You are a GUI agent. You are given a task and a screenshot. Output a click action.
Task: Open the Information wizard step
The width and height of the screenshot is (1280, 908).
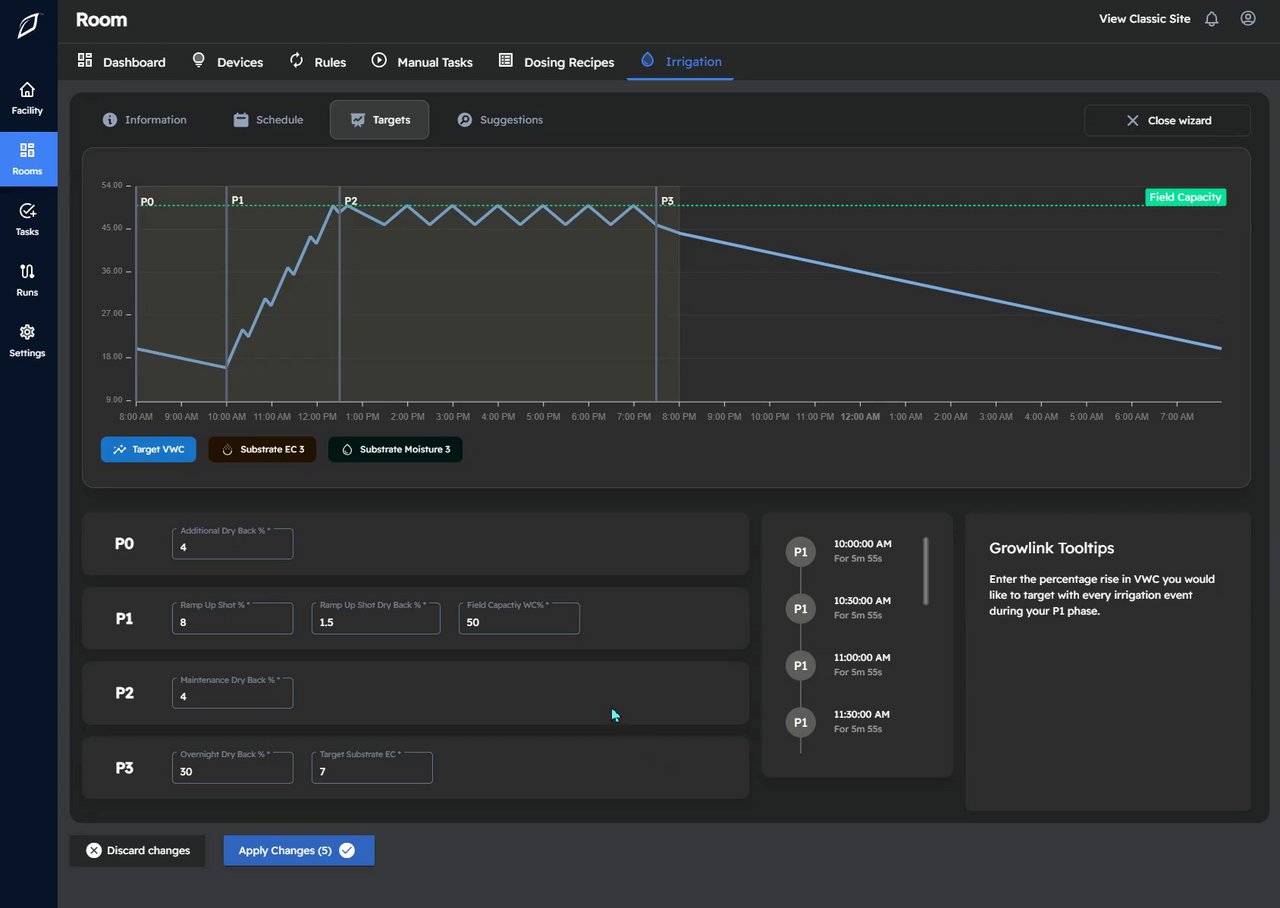145,120
